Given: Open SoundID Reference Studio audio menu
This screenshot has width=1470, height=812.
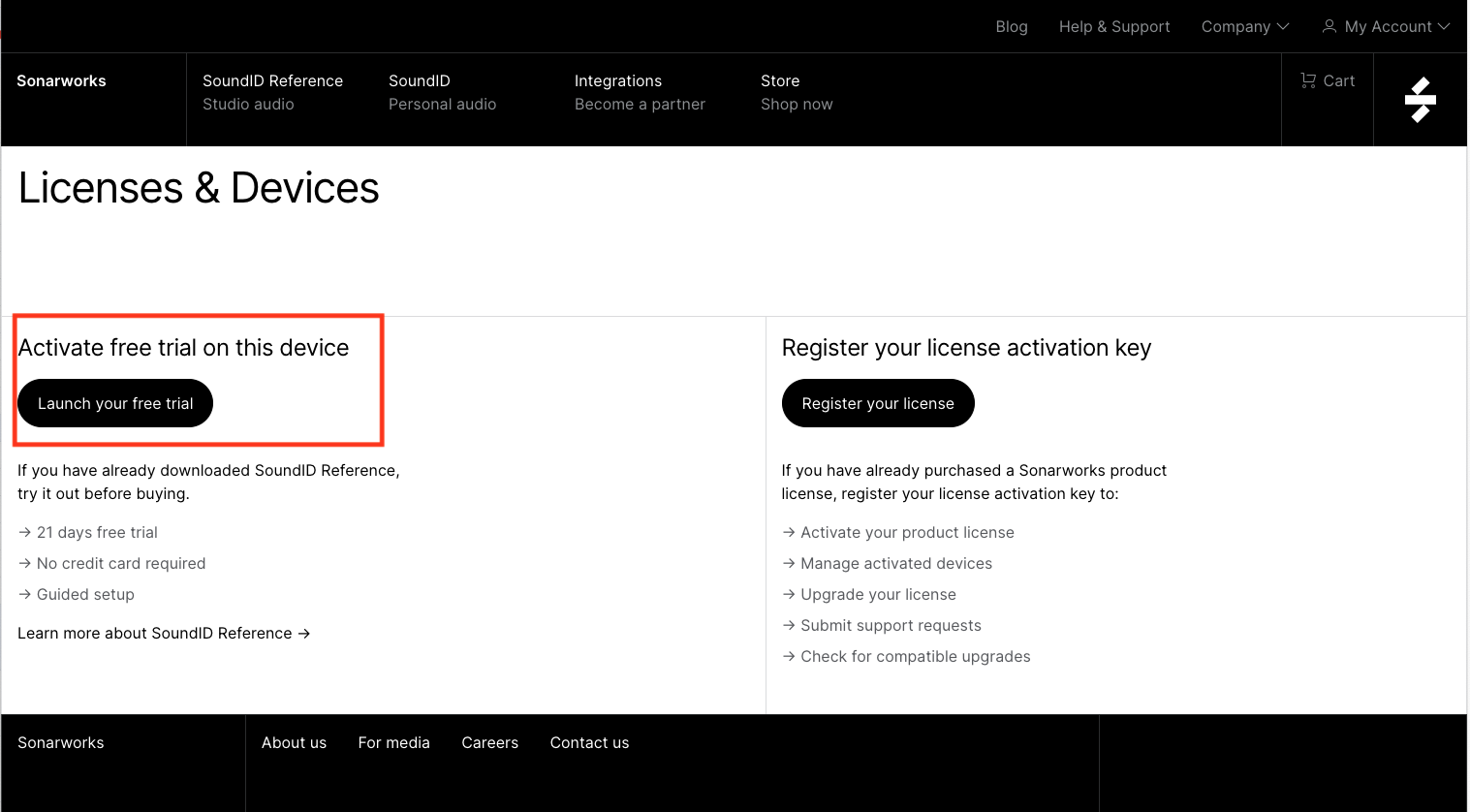Looking at the screenshot, I should 272,92.
